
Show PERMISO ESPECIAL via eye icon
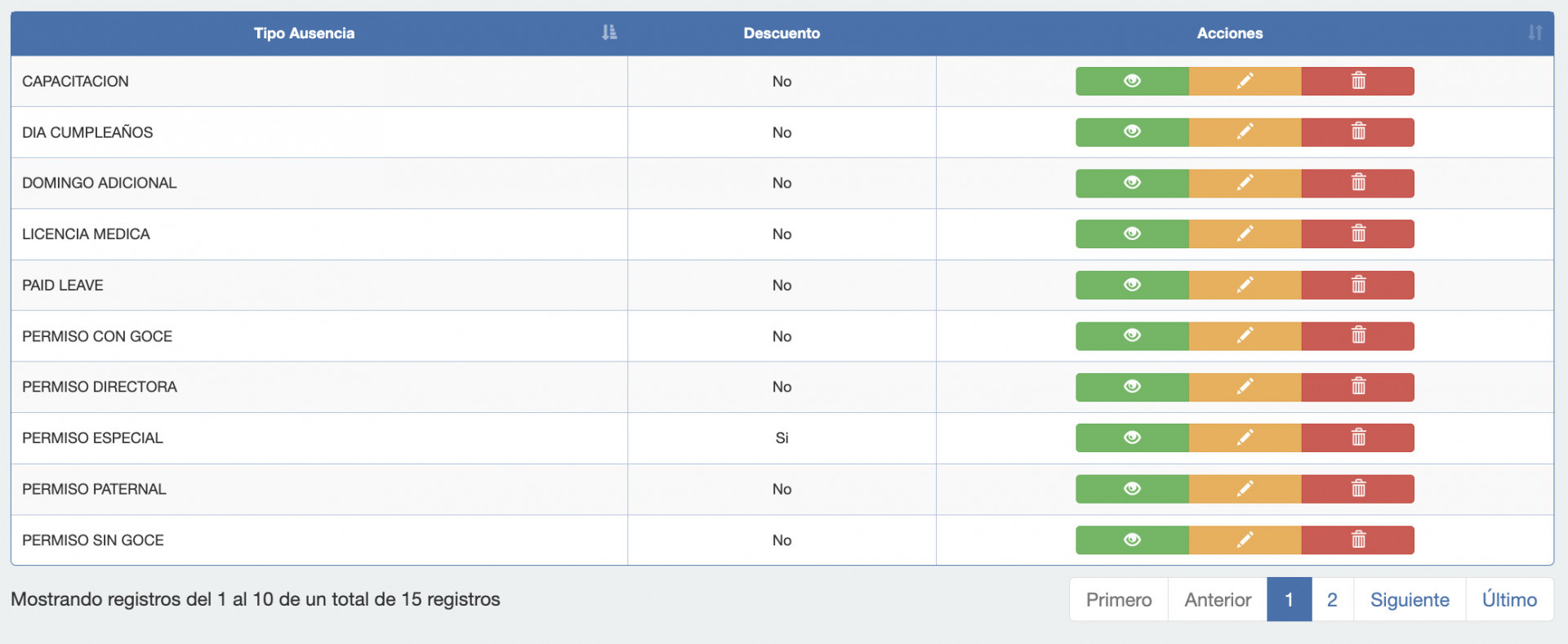(1132, 438)
